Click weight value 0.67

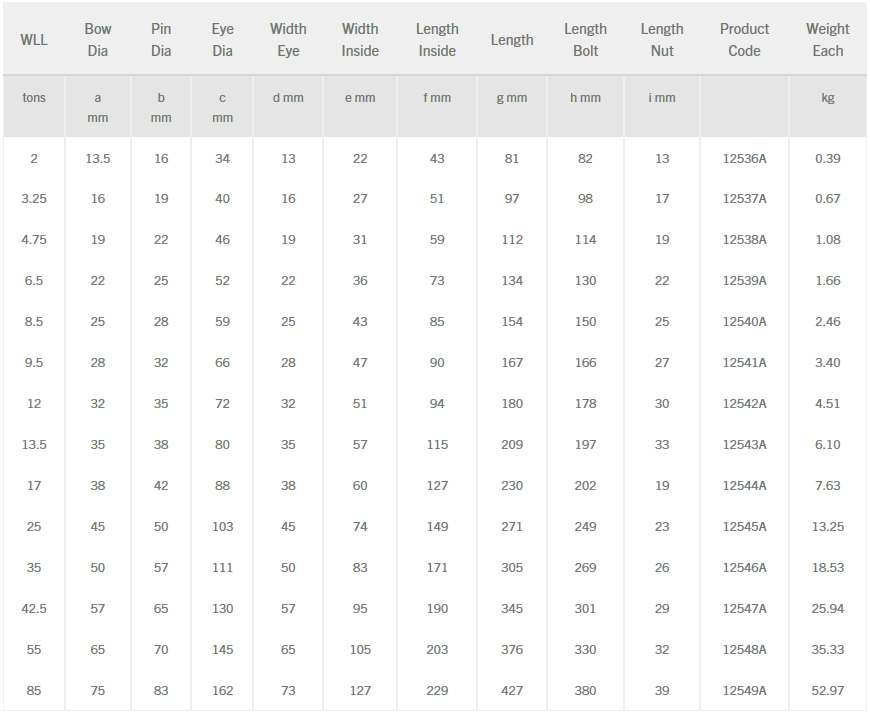(x=827, y=199)
